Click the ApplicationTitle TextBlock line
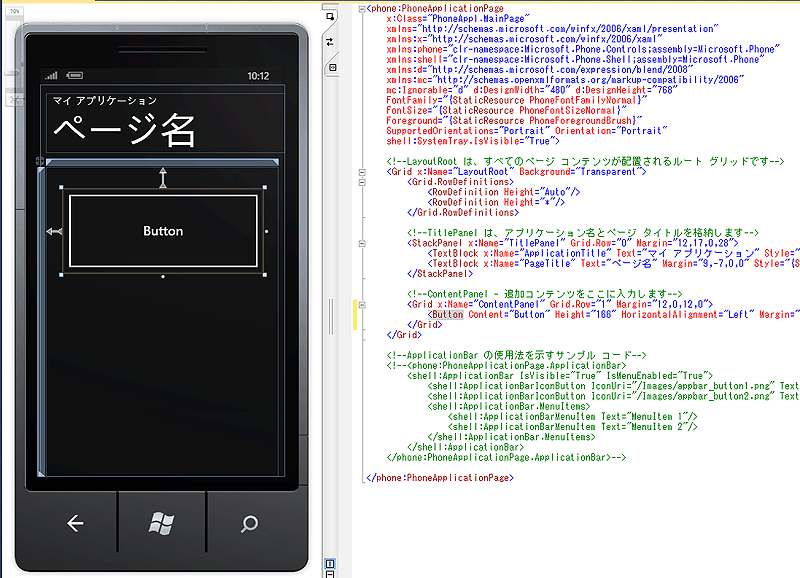This screenshot has width=800, height=578. [x=613, y=254]
